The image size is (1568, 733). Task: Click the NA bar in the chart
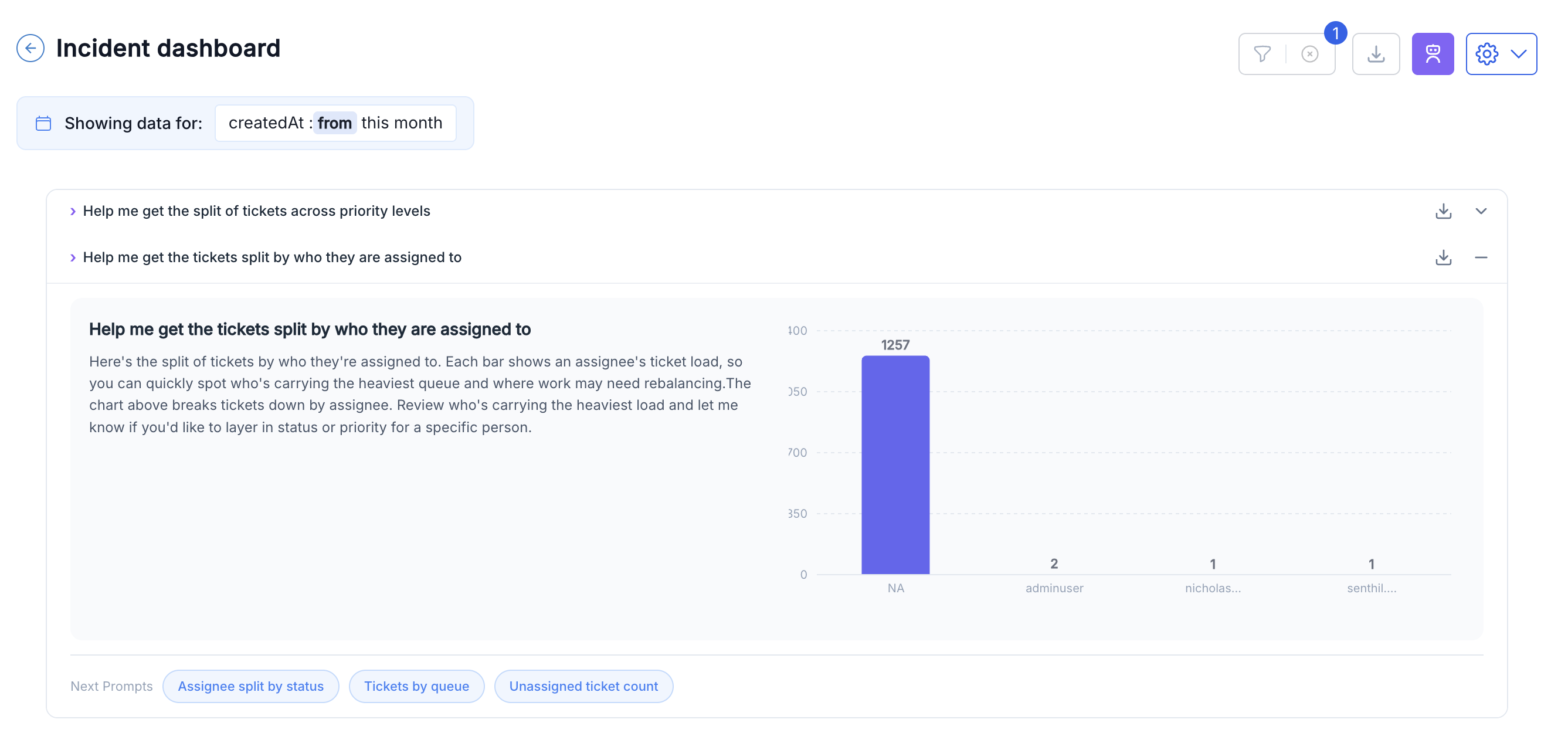895,465
